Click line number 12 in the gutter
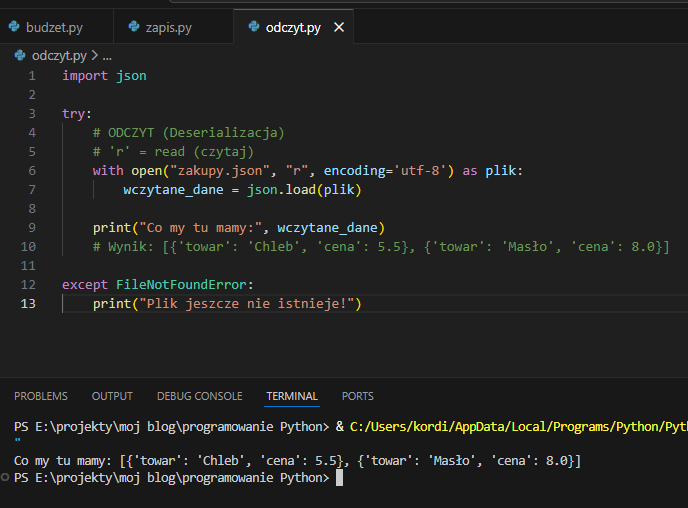This screenshot has height=508, width=688. (29, 284)
